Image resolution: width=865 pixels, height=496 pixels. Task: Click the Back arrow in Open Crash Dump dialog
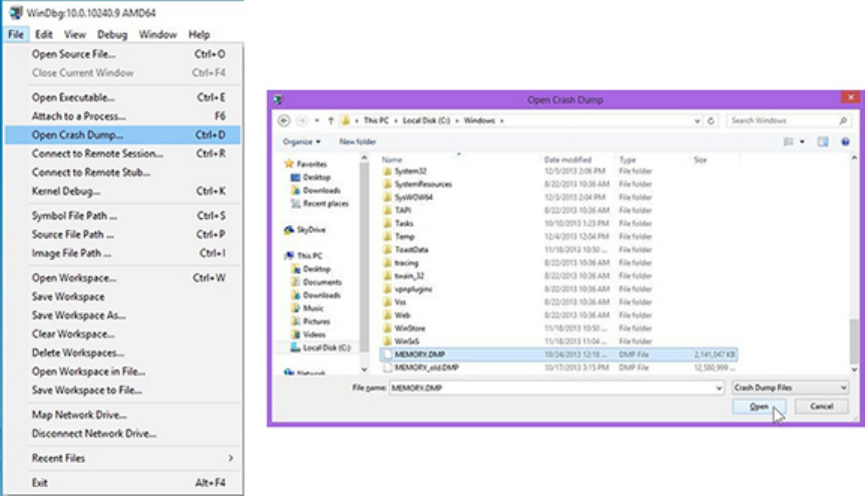tap(284, 120)
